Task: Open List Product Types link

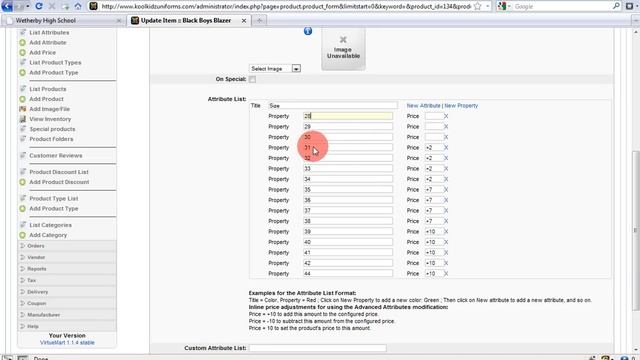Action: [55, 62]
